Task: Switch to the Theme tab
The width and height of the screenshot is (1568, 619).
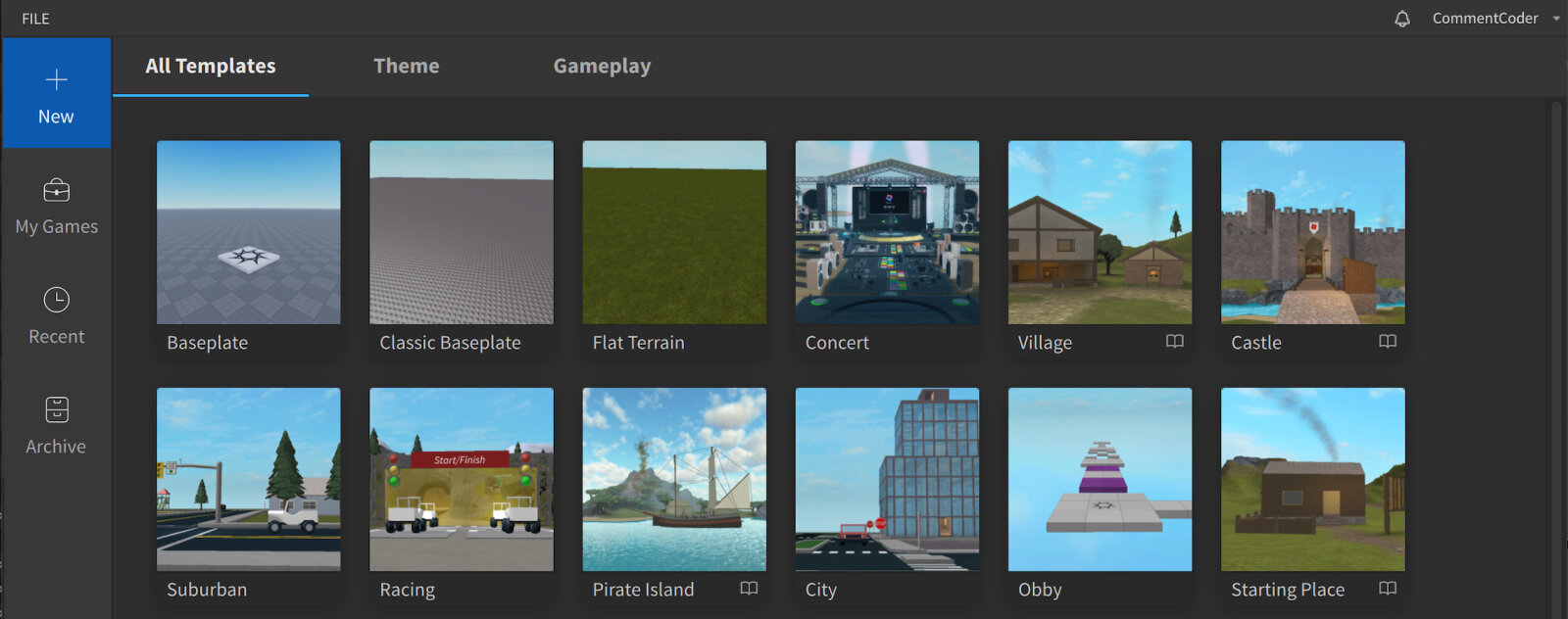Action: (x=407, y=66)
